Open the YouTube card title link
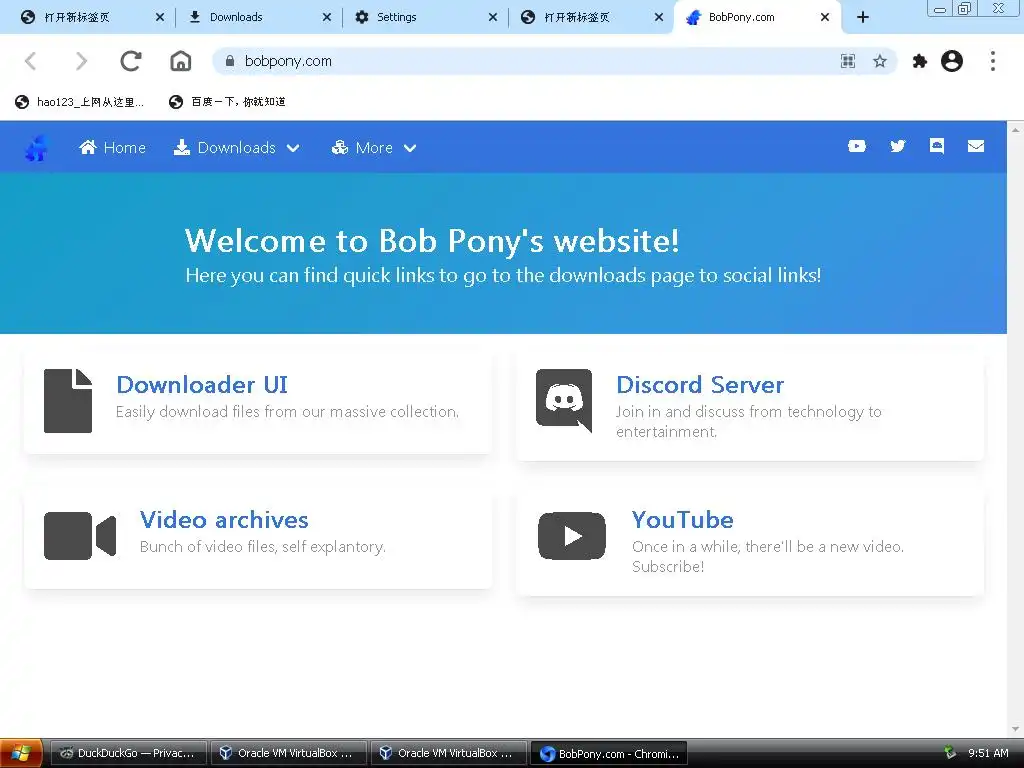Image resolution: width=1024 pixels, height=768 pixels. coord(682,520)
